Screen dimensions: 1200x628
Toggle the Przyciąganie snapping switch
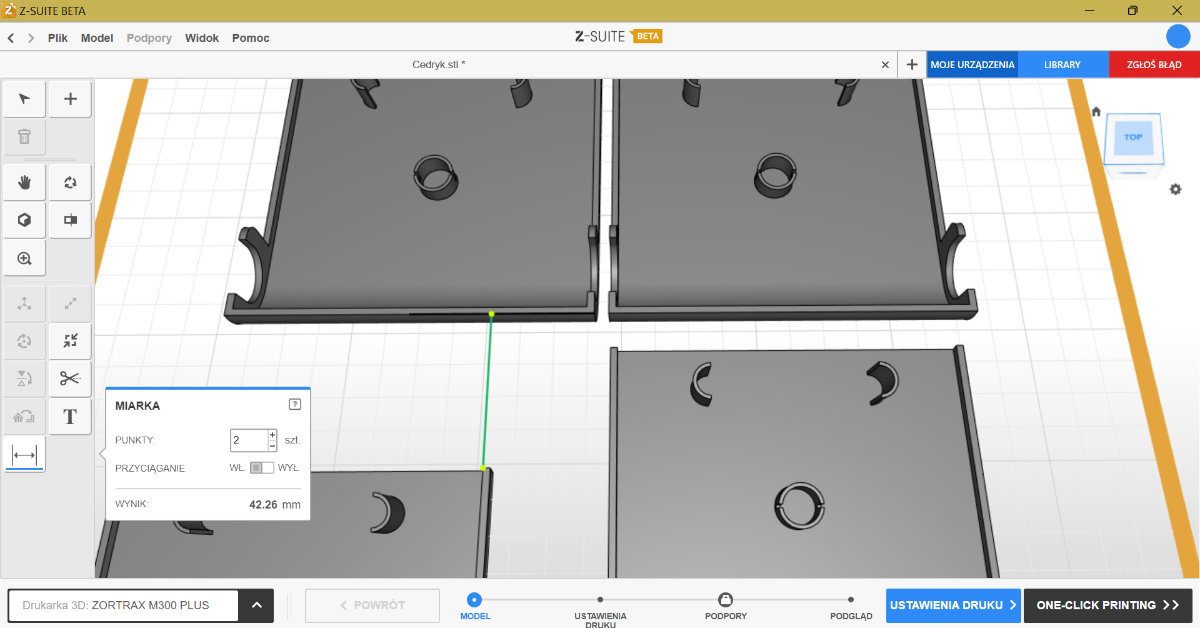(x=261, y=468)
